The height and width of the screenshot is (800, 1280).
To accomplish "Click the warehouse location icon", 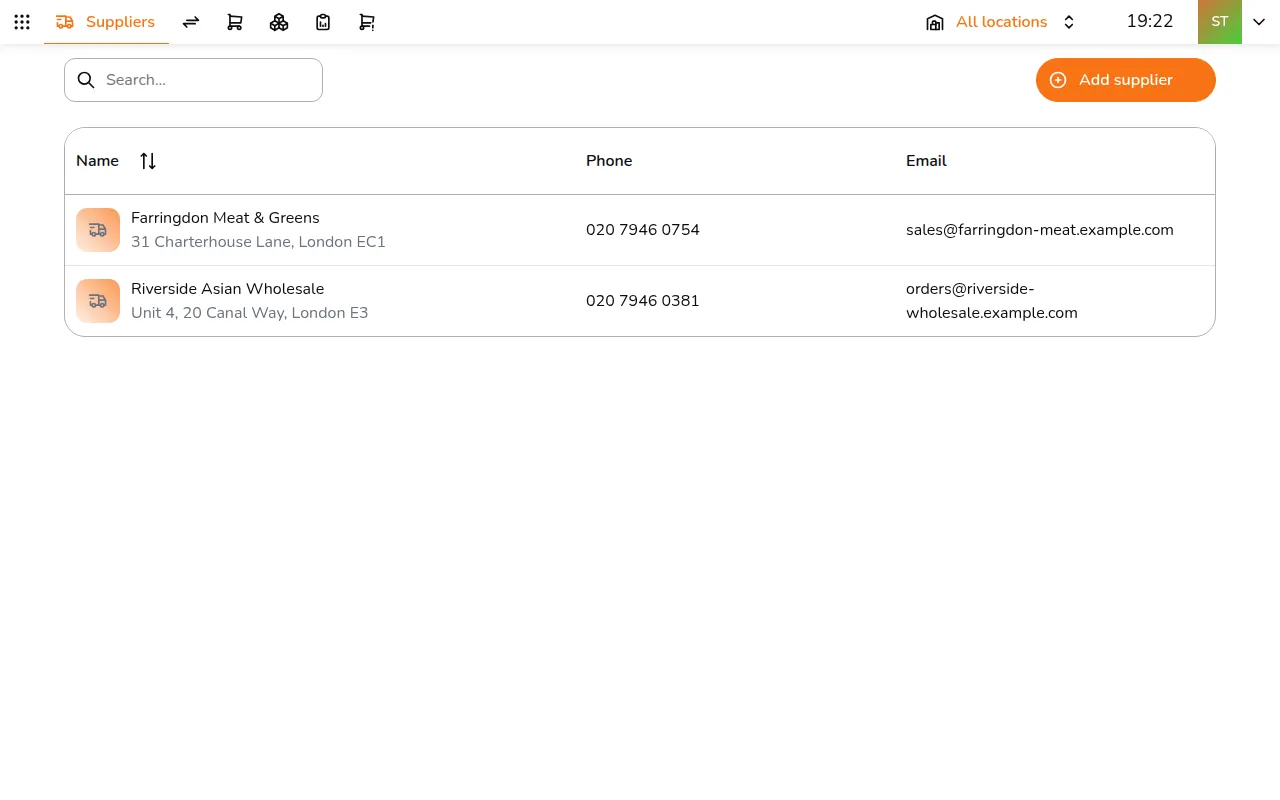I will coord(935,22).
